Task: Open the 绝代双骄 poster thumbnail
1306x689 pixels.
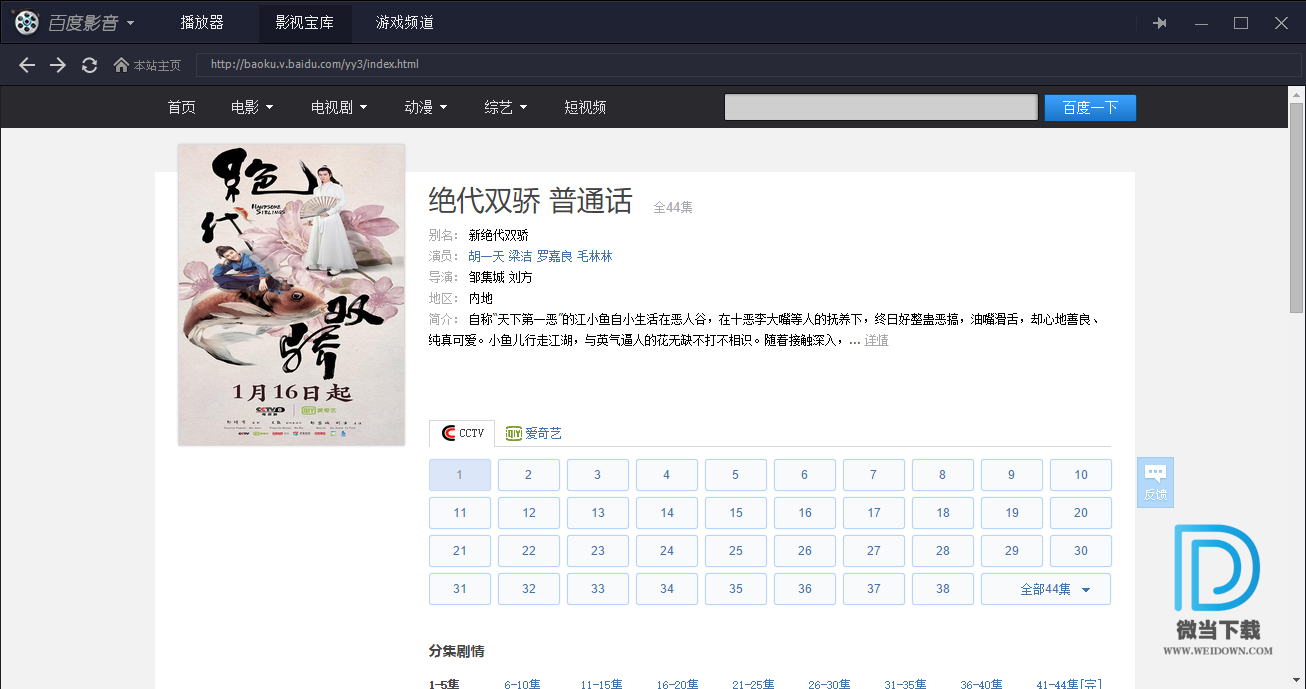Action: 291,295
